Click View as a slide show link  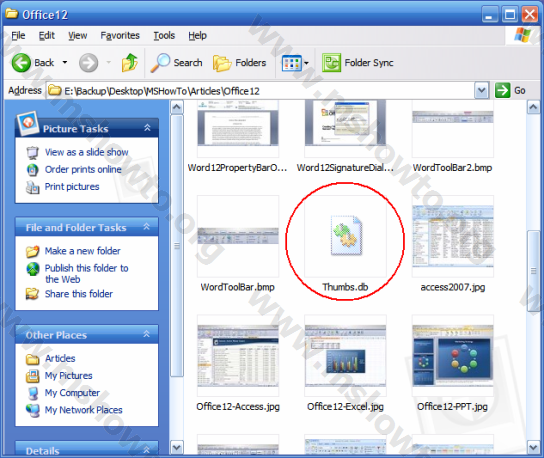pos(86,152)
